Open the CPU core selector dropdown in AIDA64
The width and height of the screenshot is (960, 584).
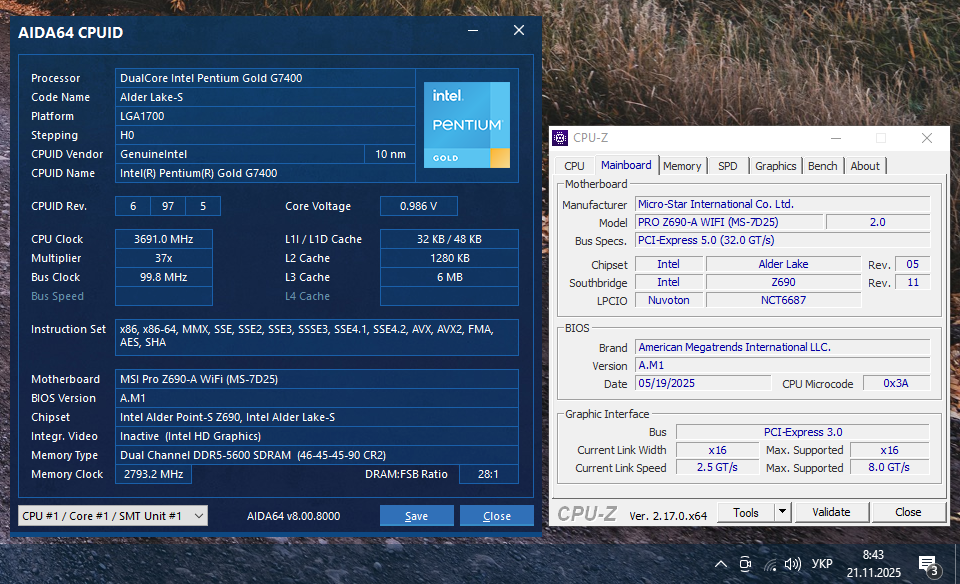pos(113,516)
